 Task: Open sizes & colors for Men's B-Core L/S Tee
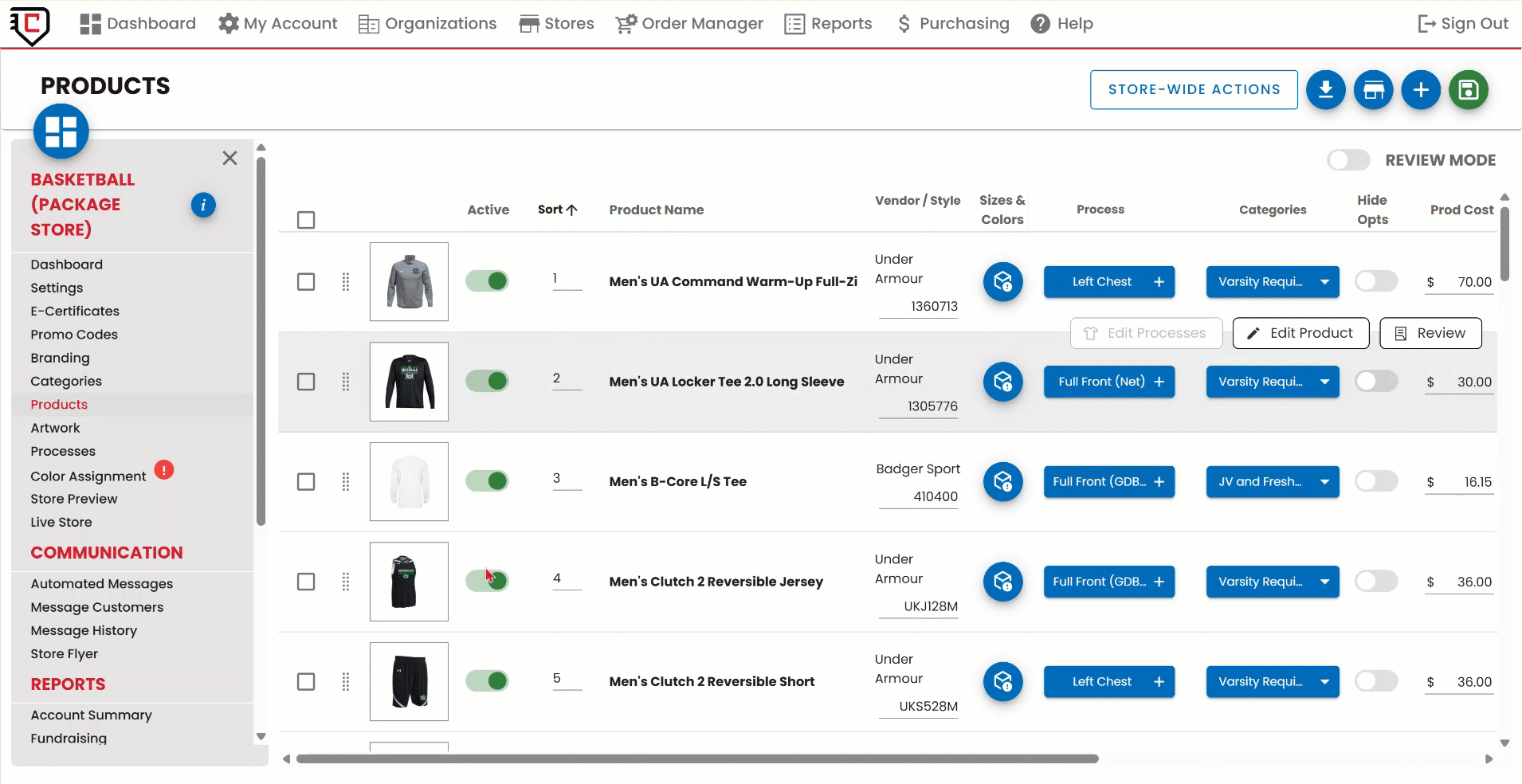[1002, 482]
